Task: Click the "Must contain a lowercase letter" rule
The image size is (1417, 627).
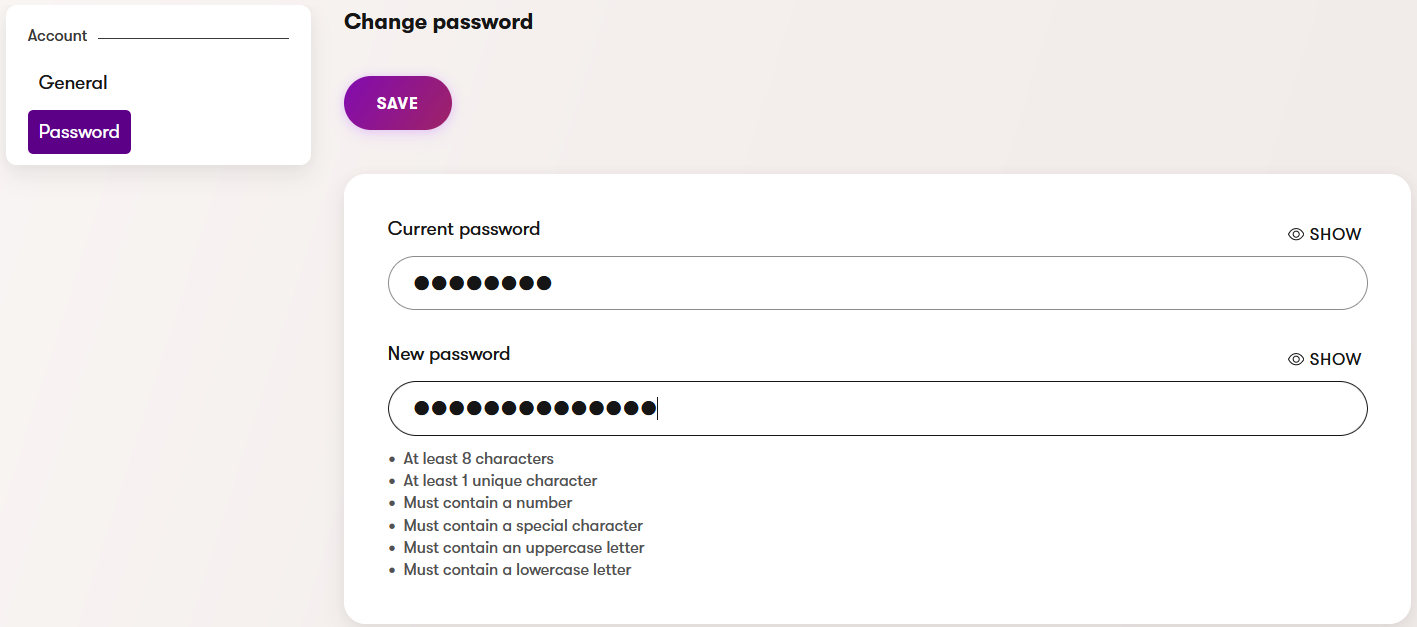Action: [x=517, y=570]
